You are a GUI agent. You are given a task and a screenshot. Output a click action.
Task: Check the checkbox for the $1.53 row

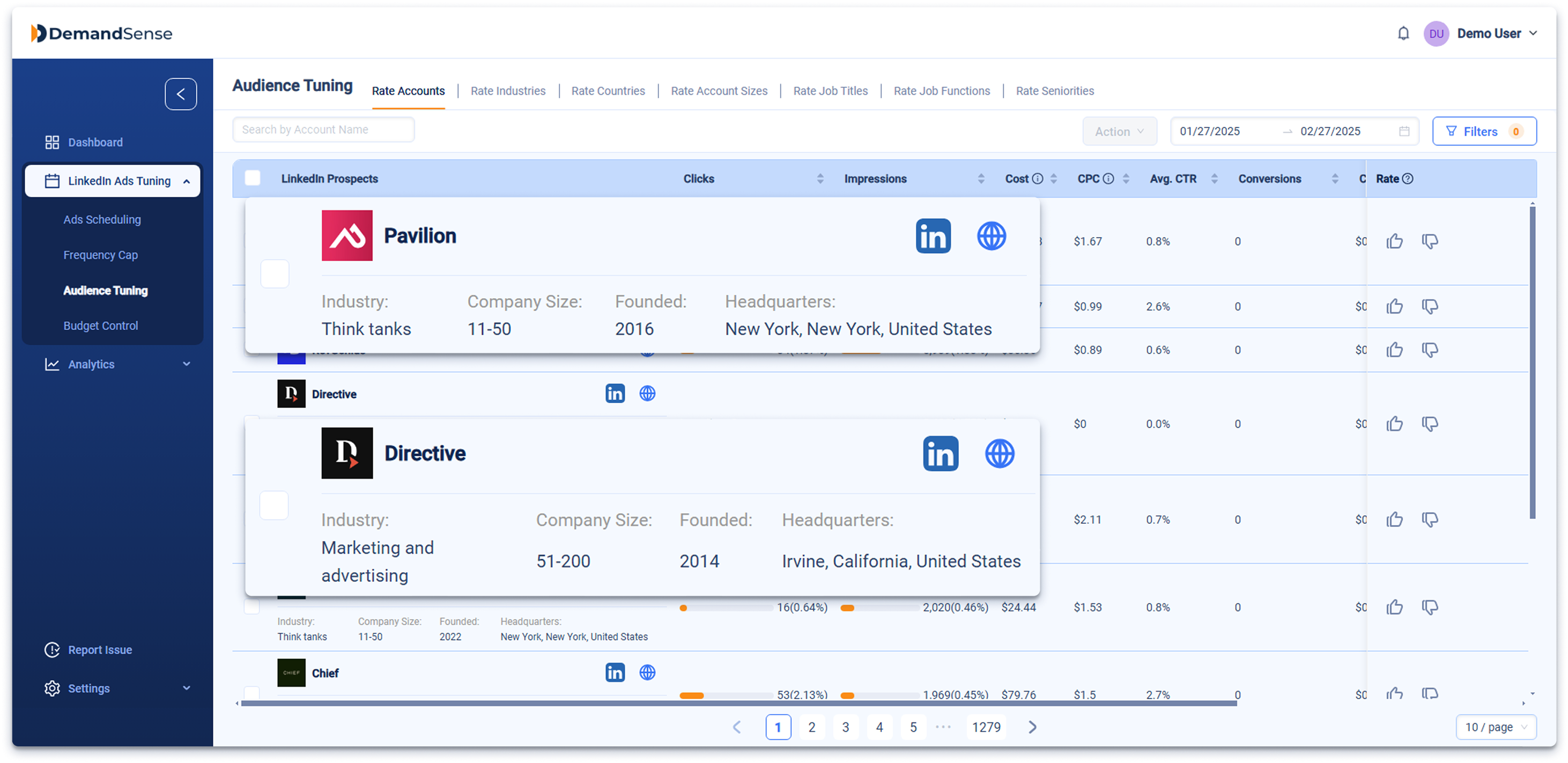[252, 607]
